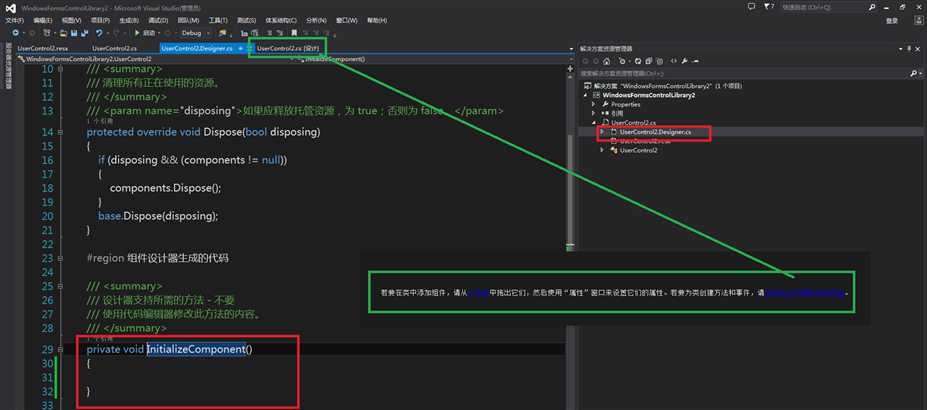The image size is (927, 410).
Task: Open the Debug configuration dropdown
Action: coord(195,33)
